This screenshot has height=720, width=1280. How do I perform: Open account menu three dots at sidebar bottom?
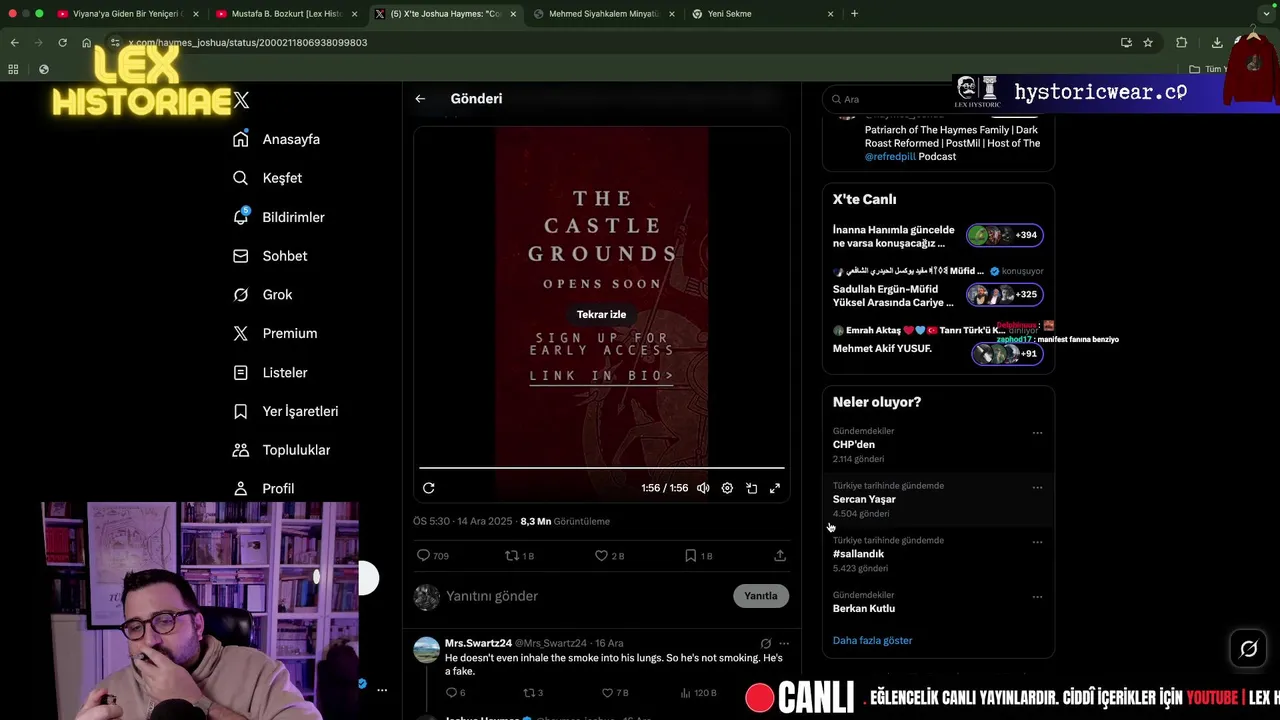pos(382,690)
